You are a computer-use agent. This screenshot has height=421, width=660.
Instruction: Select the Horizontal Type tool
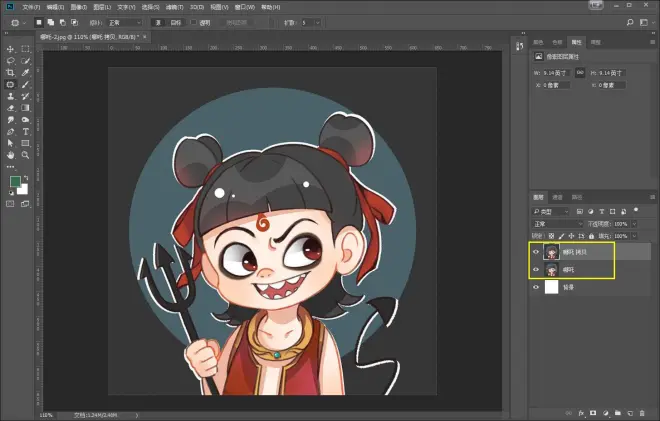[25, 132]
